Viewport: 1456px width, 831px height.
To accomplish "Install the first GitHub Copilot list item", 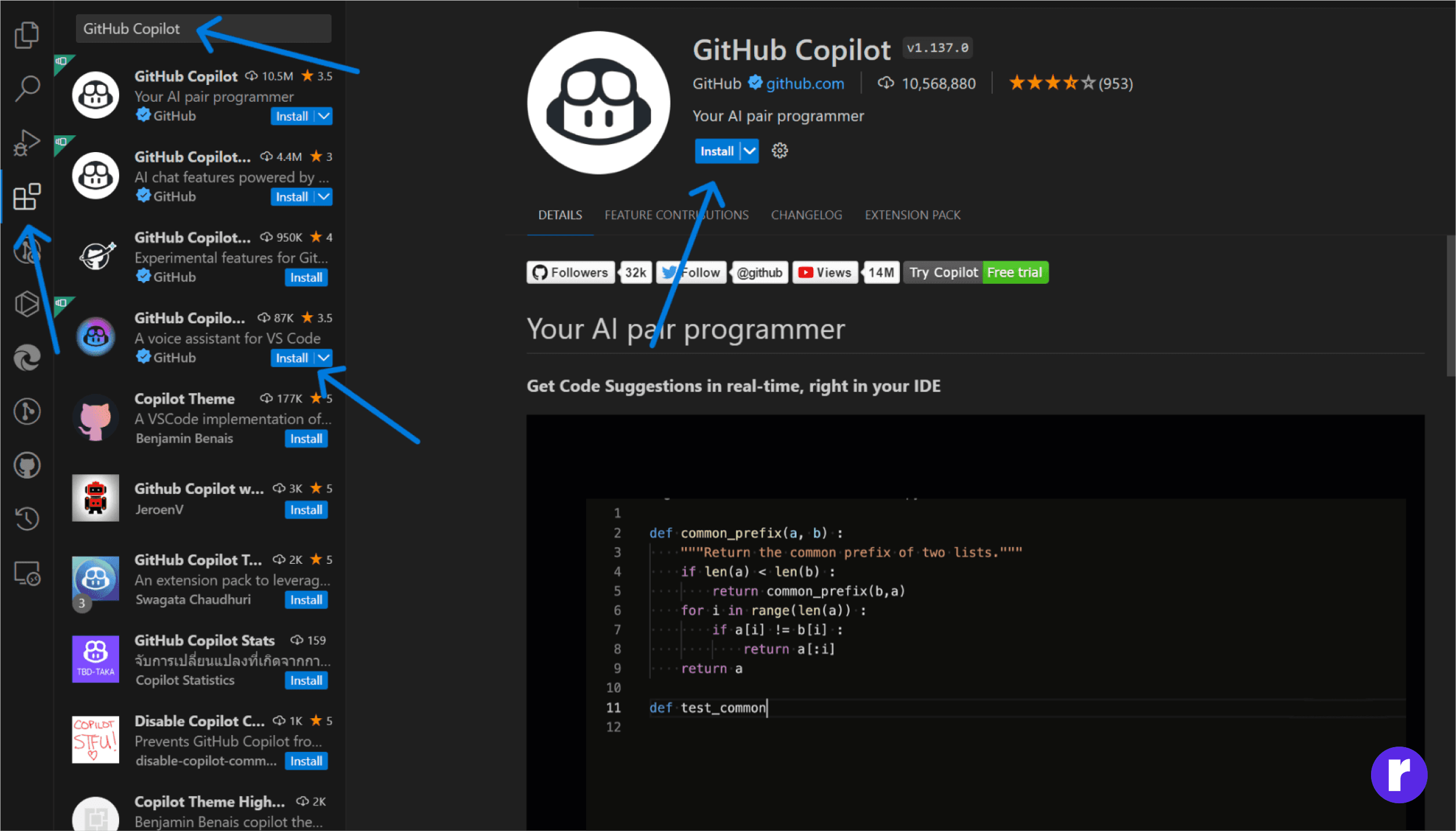I will click(x=292, y=116).
